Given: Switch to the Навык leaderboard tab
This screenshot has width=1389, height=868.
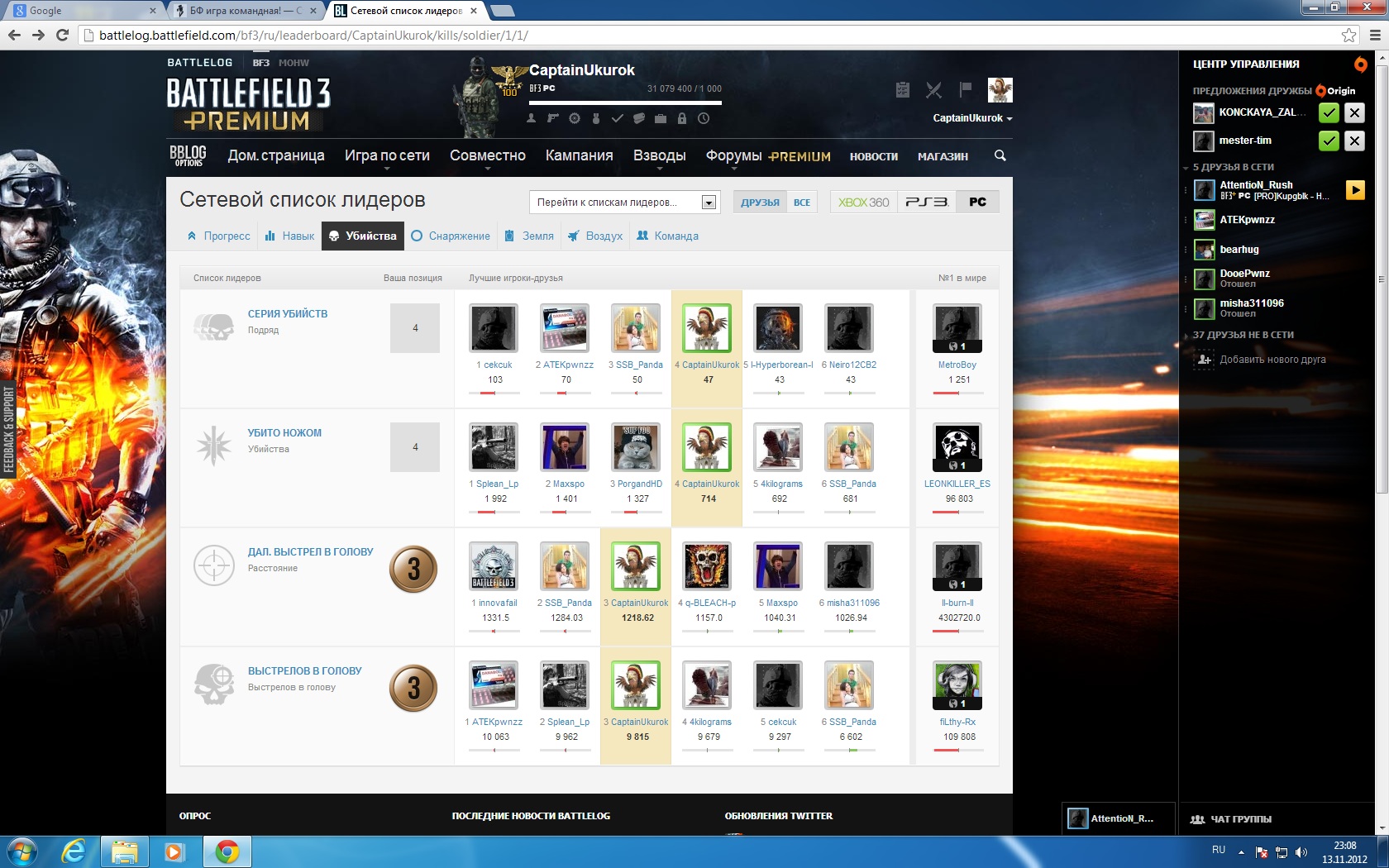Looking at the screenshot, I should (289, 236).
